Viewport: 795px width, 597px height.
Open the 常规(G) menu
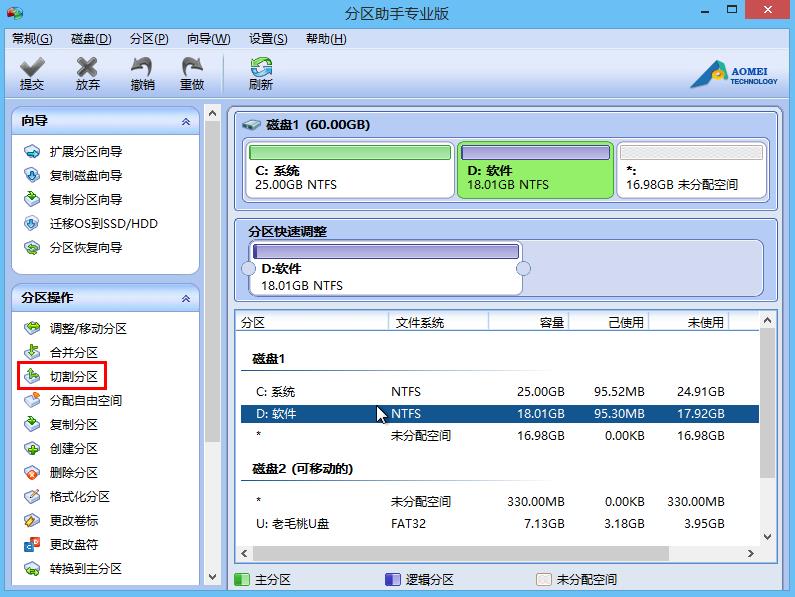click(32, 39)
